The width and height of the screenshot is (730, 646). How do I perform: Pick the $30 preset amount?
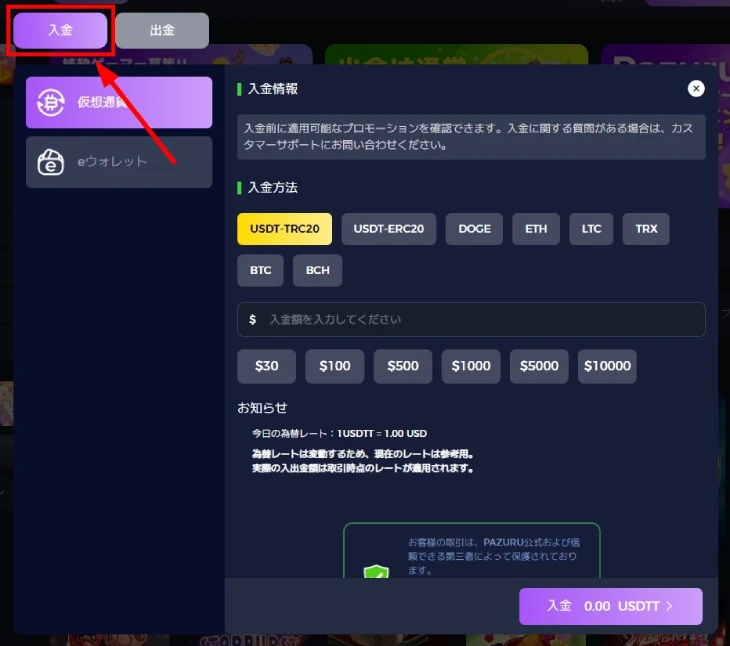coord(266,366)
